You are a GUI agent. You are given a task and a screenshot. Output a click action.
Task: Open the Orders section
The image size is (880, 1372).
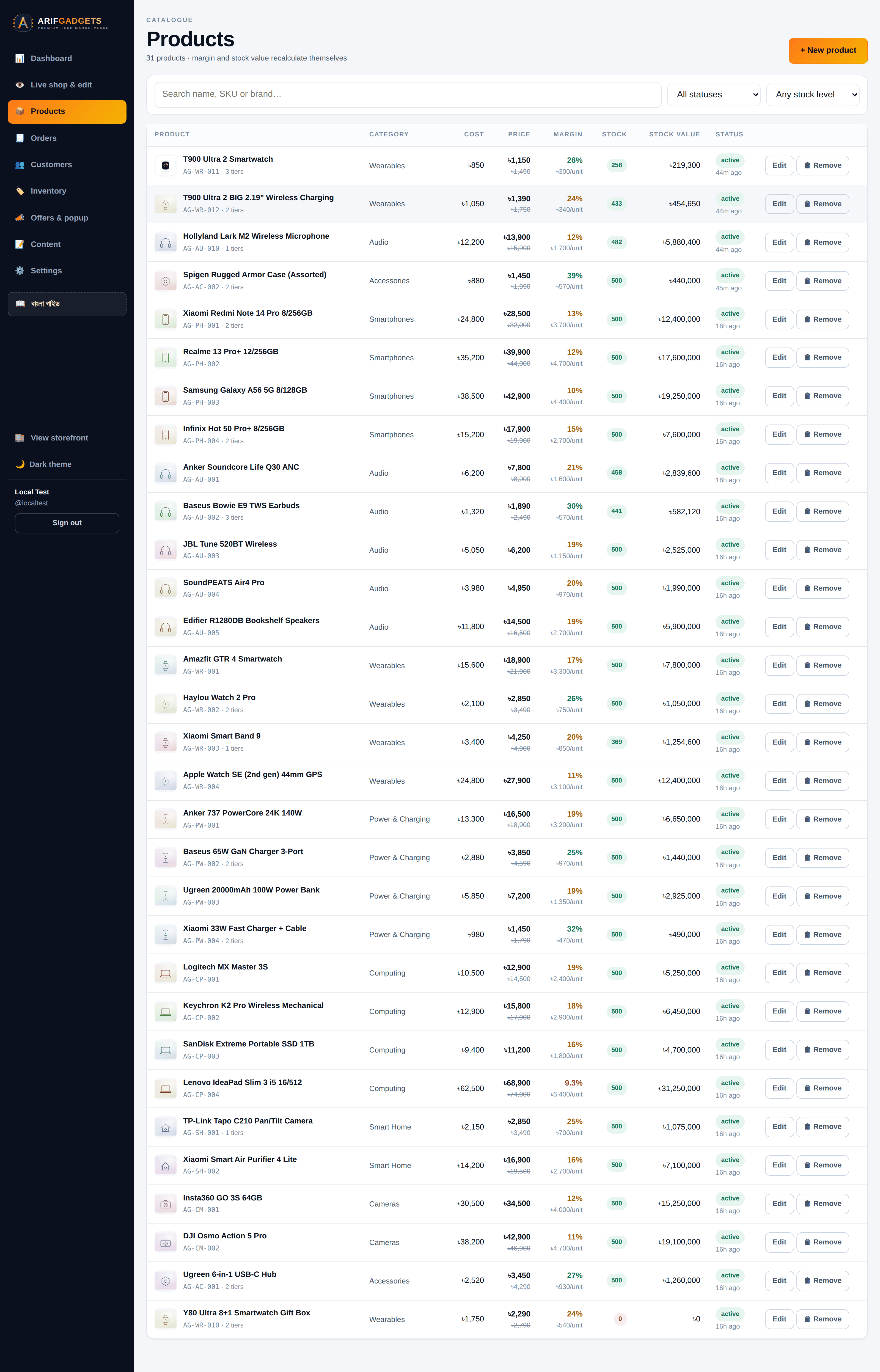click(67, 138)
